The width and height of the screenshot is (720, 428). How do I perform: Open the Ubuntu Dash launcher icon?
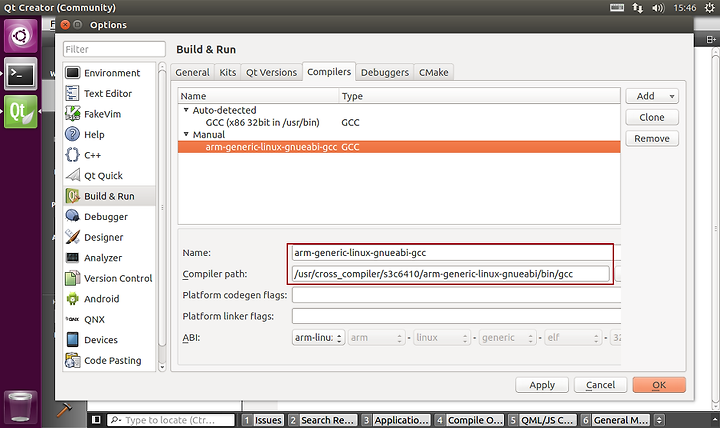pos(21,35)
